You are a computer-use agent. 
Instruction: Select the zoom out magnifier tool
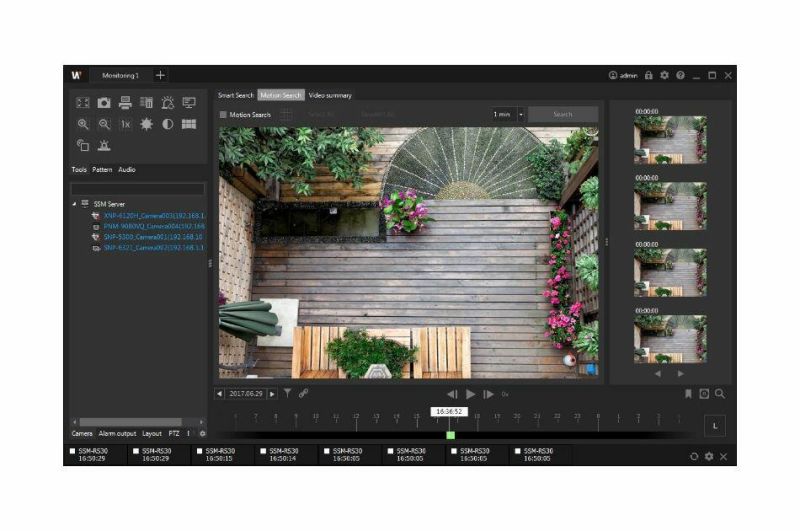(x=104, y=124)
